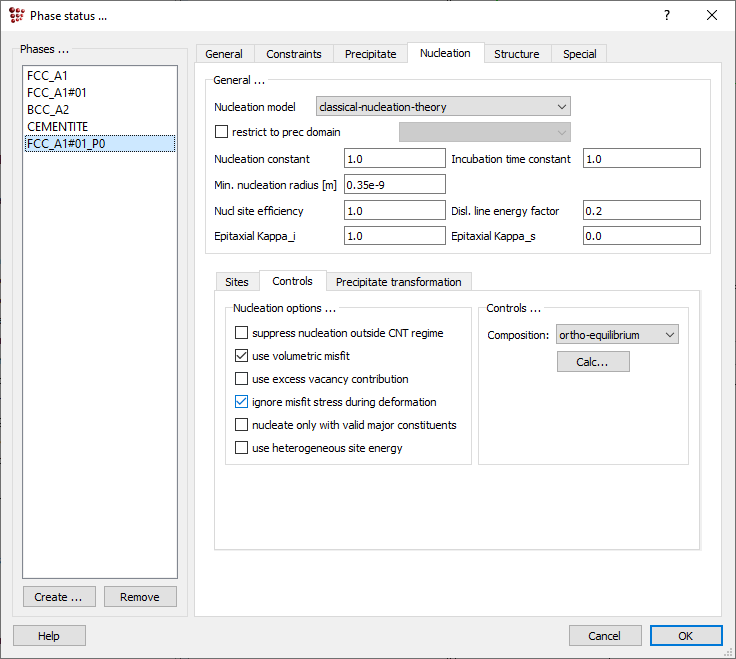Viewport: 736px width, 659px height.
Task: Remove the selected phase with Remove button
Action: click(140, 597)
